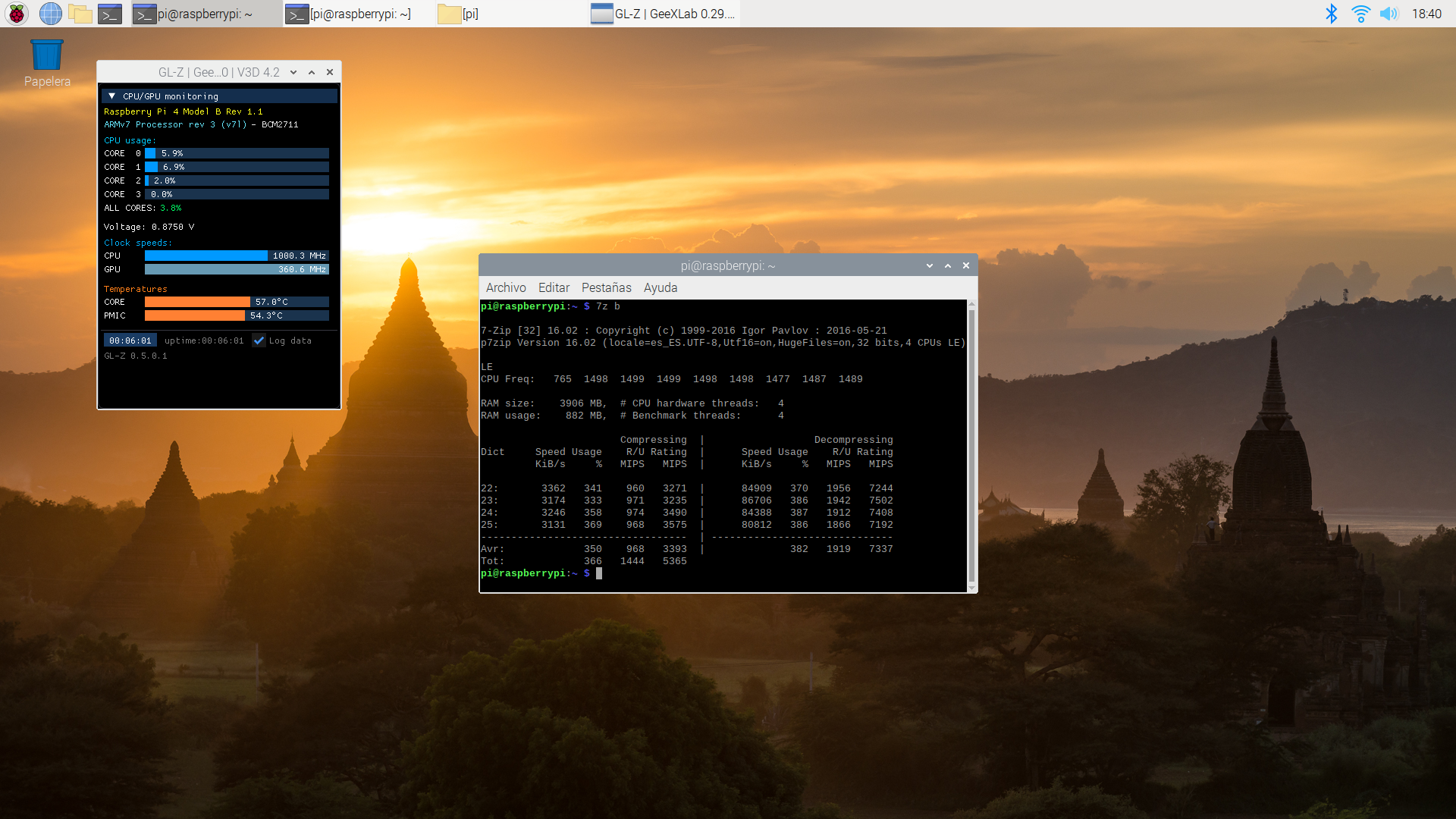Maximize the terminal window
The width and height of the screenshot is (1456, 819).
click(948, 265)
